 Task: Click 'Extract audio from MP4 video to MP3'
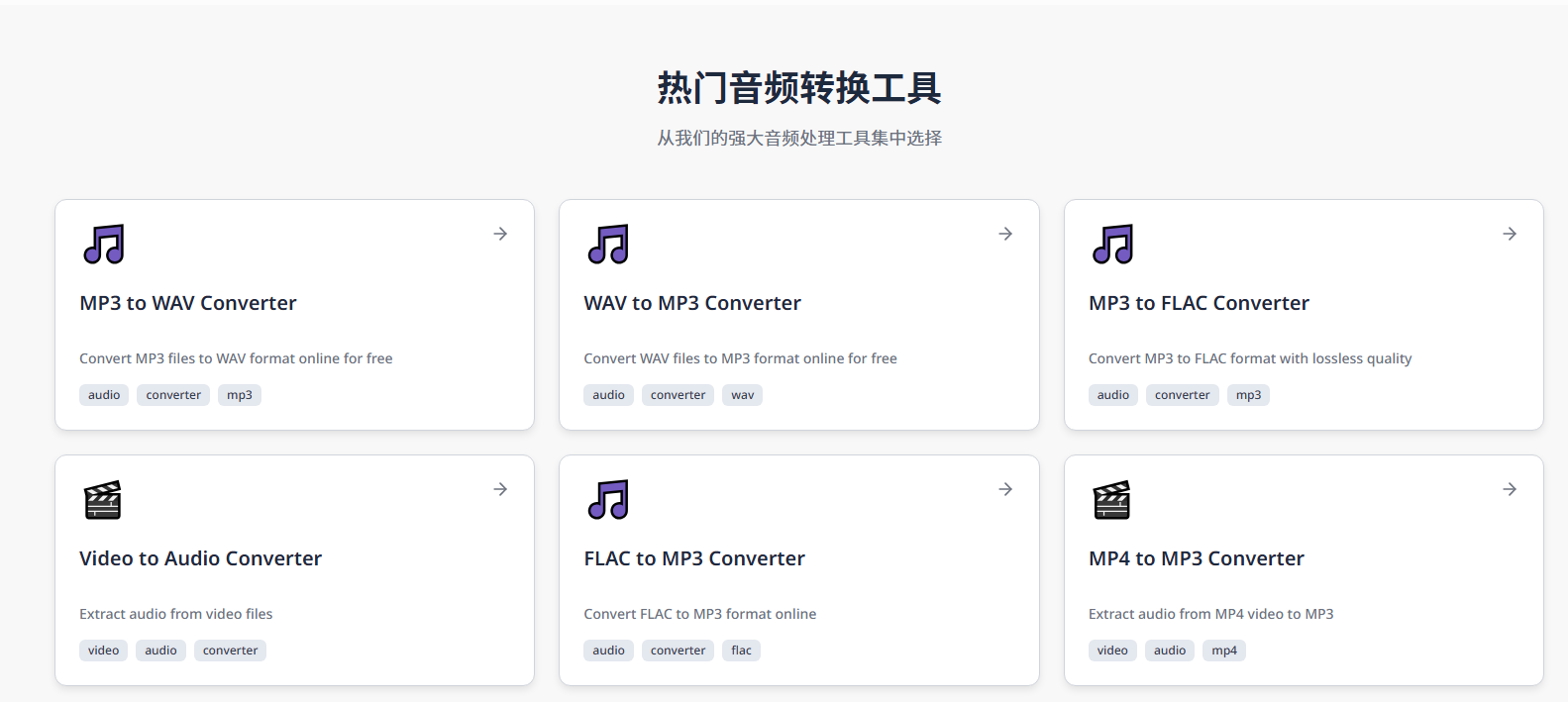click(x=1211, y=614)
